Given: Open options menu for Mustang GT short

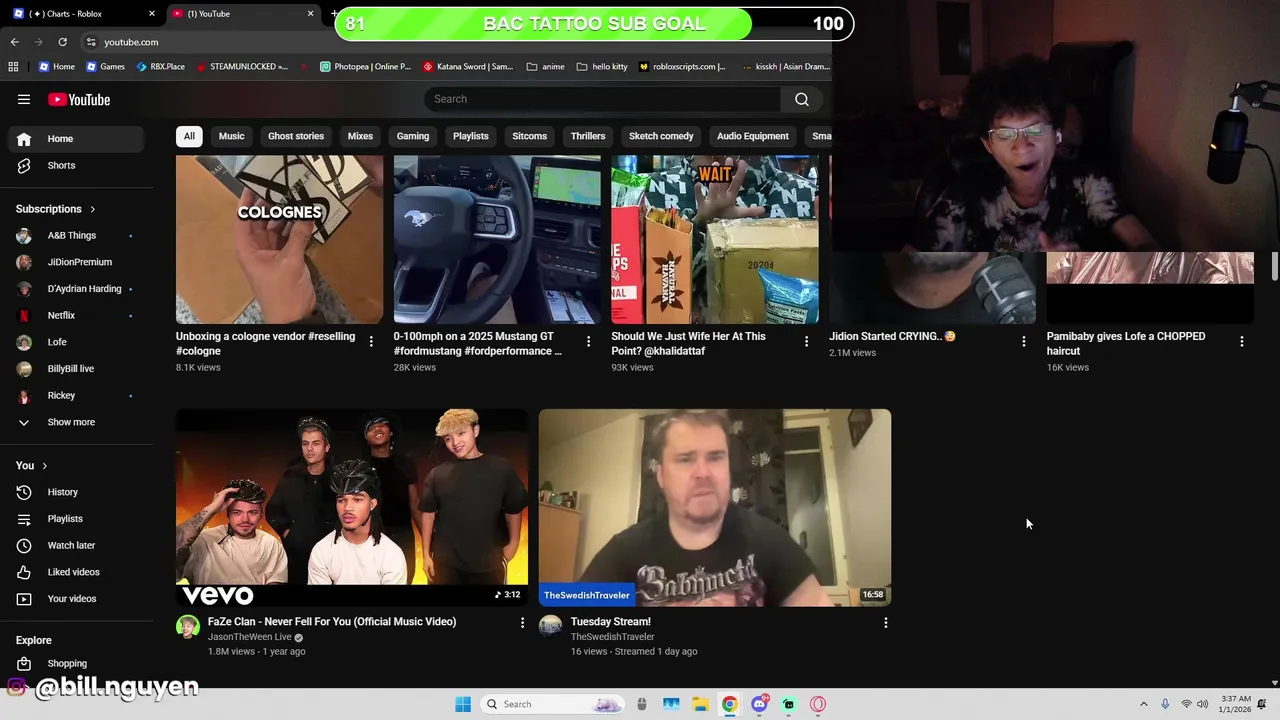Looking at the screenshot, I should 588,342.
